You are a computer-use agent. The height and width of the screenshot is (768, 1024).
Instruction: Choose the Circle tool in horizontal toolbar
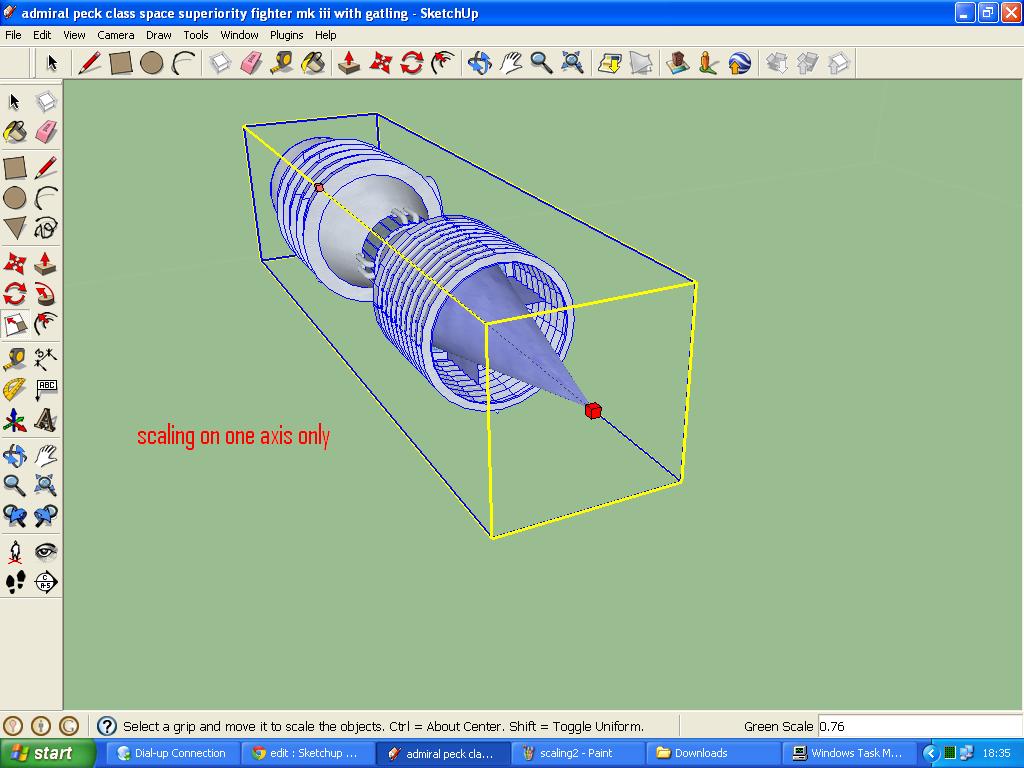pos(152,63)
